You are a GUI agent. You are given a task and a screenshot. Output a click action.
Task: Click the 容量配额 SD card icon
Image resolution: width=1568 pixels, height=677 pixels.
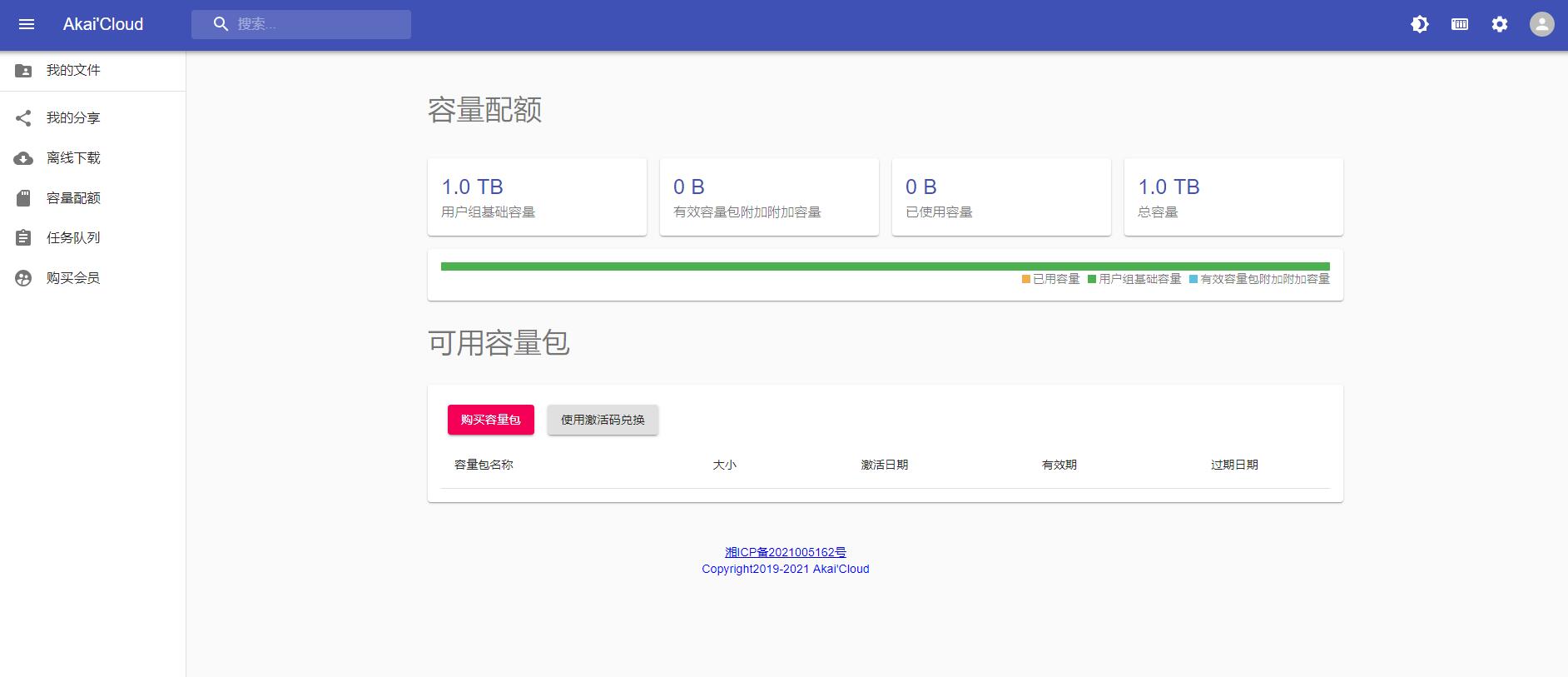[x=23, y=198]
